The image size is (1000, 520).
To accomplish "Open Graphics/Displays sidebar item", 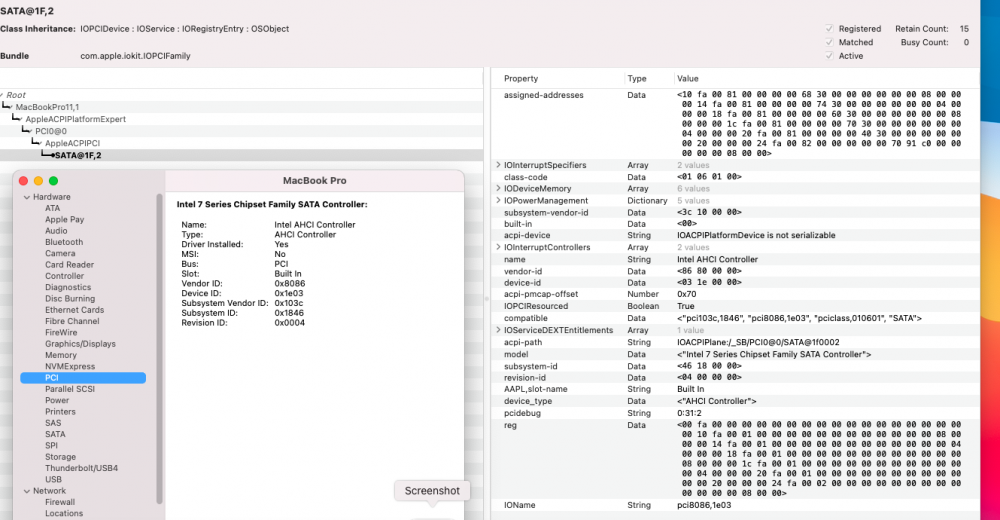I will point(80,344).
